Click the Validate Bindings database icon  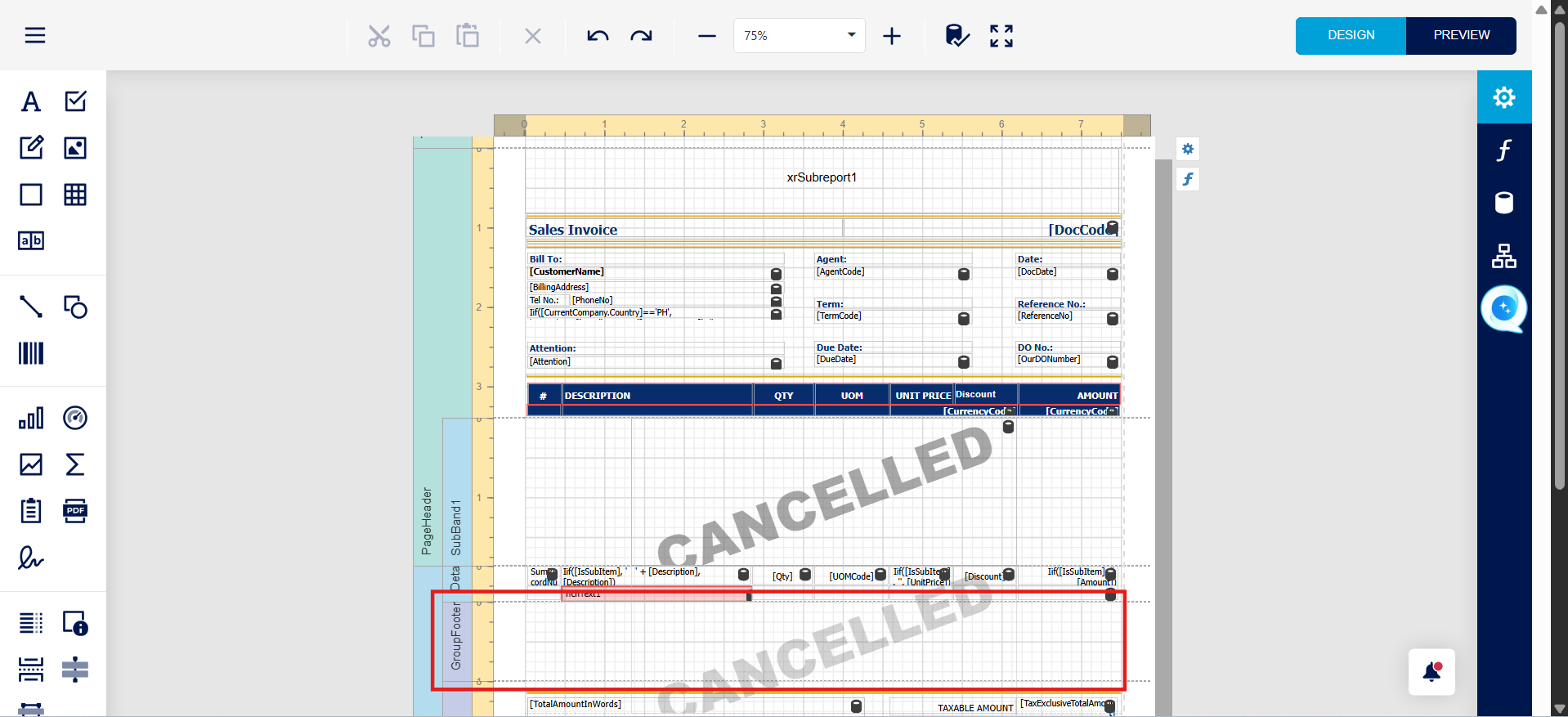point(956,36)
